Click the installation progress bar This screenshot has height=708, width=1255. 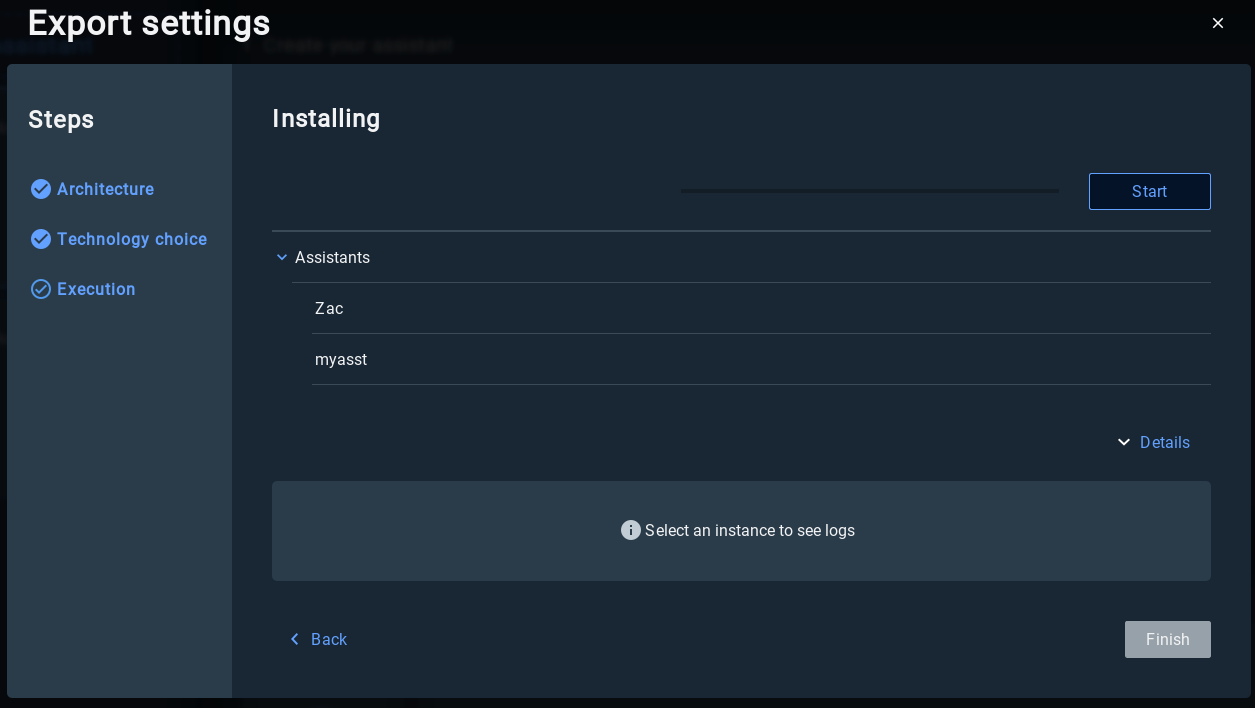point(869,191)
